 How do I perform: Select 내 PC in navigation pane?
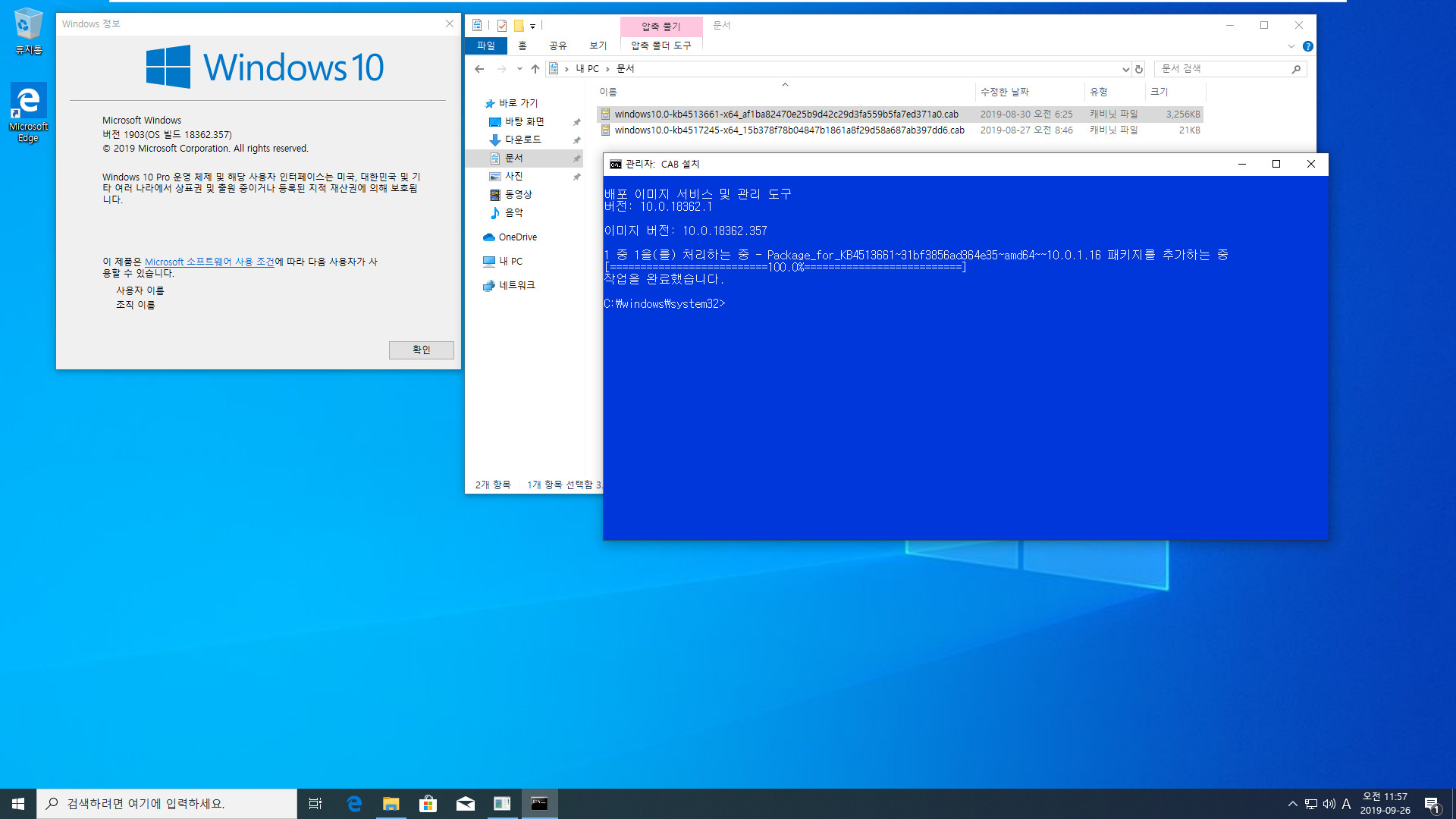click(511, 262)
